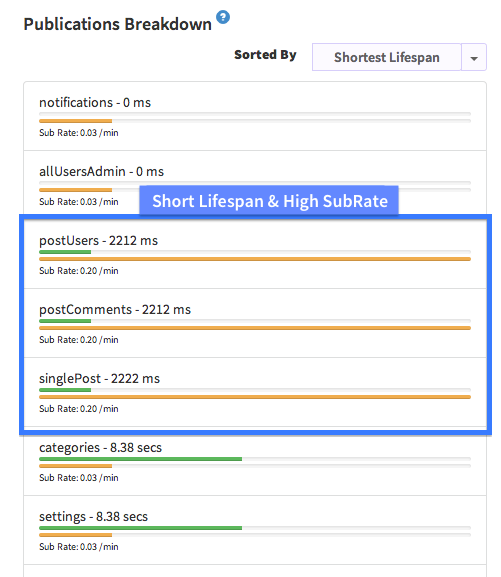
Task: Select the postUsers publication entry
Action: (255, 254)
